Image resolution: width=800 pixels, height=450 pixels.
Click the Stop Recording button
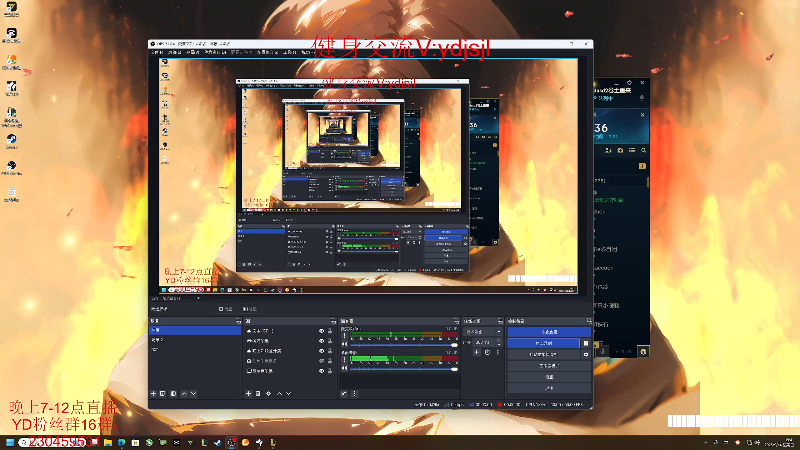point(543,343)
